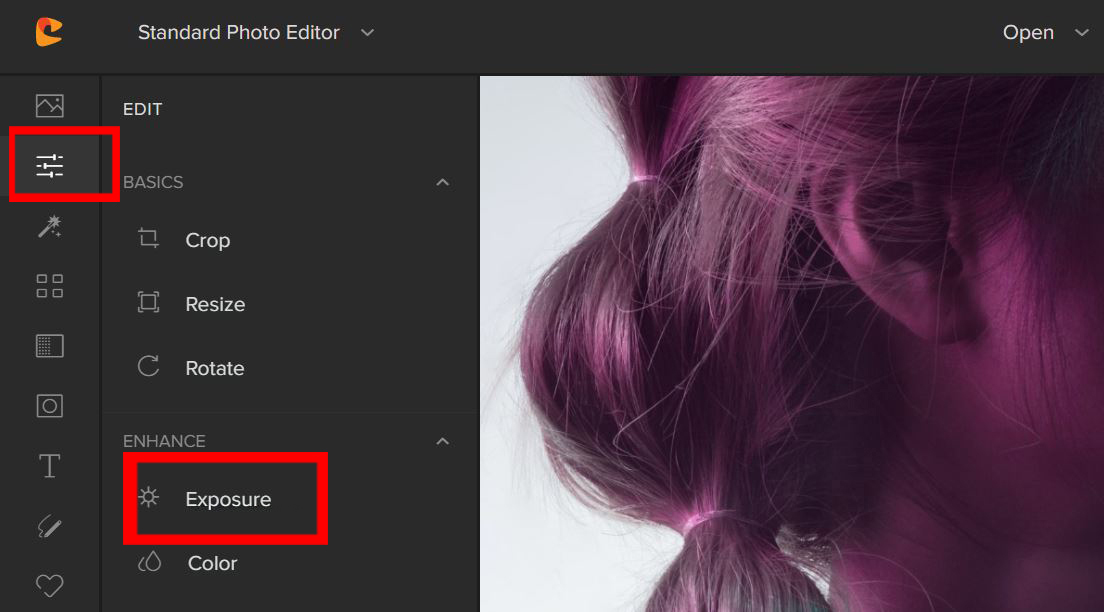Open the Image Manager sidebar icon

tap(49, 106)
